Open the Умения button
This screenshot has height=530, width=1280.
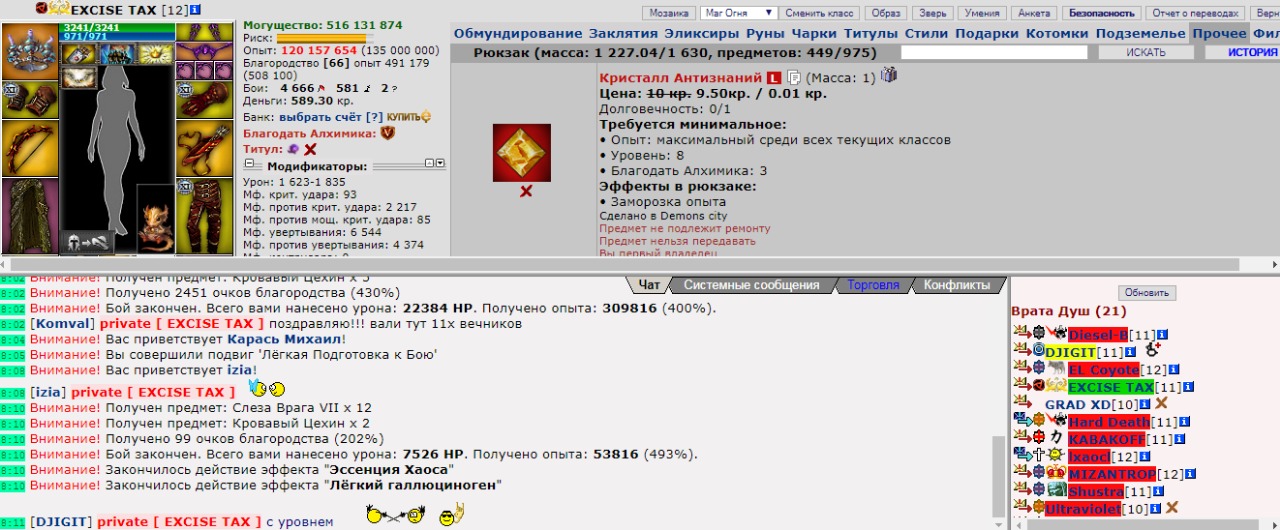(x=982, y=13)
